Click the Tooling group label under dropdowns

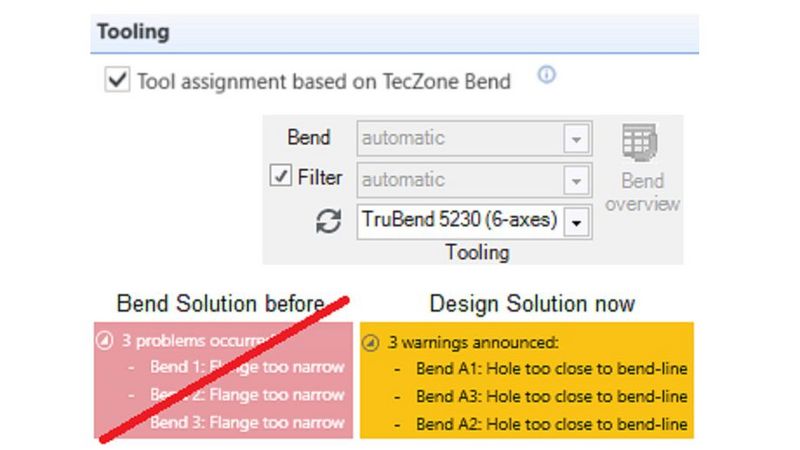click(477, 252)
